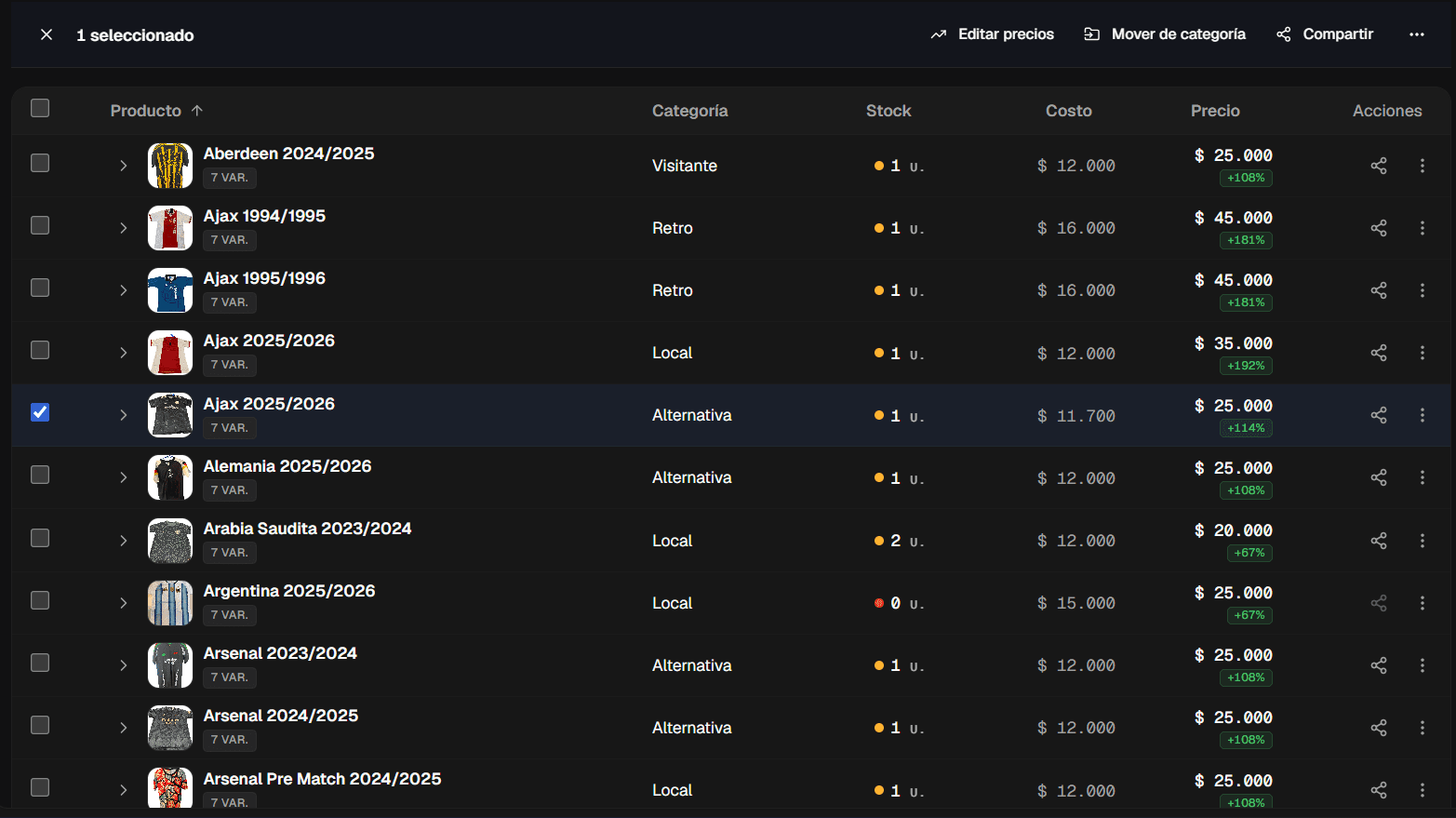Expand the Arsenal Pre Match 2024/2025 row

pos(123,790)
